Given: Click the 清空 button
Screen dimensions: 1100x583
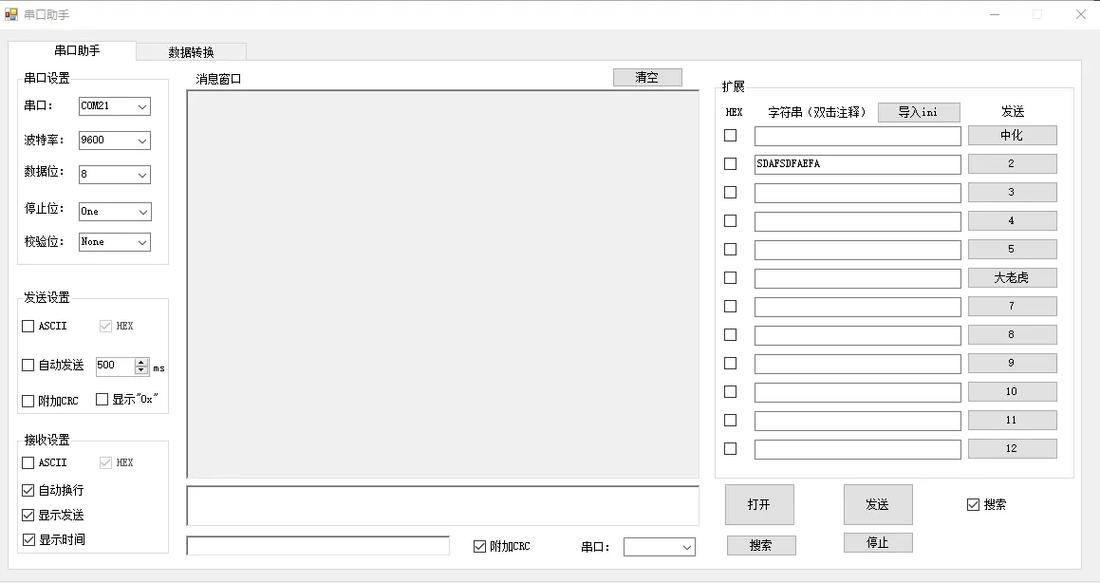Looking at the screenshot, I should point(648,77).
